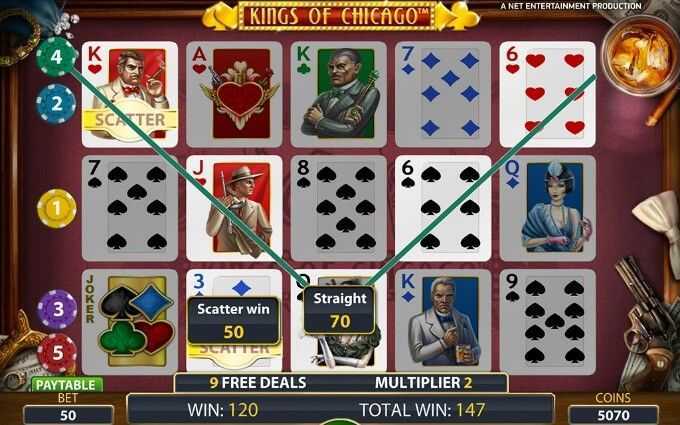Click the Coins balance showing 5070
Viewport: 680px width, 425px height.
613,415
